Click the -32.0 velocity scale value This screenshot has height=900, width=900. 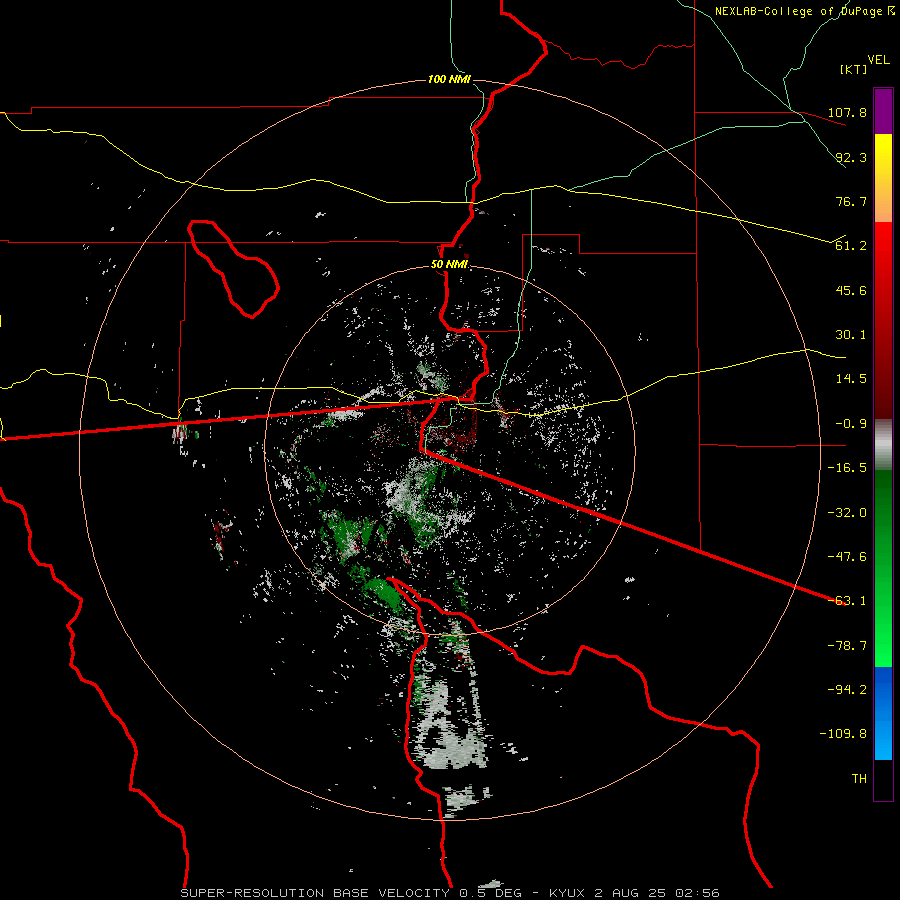(847, 513)
